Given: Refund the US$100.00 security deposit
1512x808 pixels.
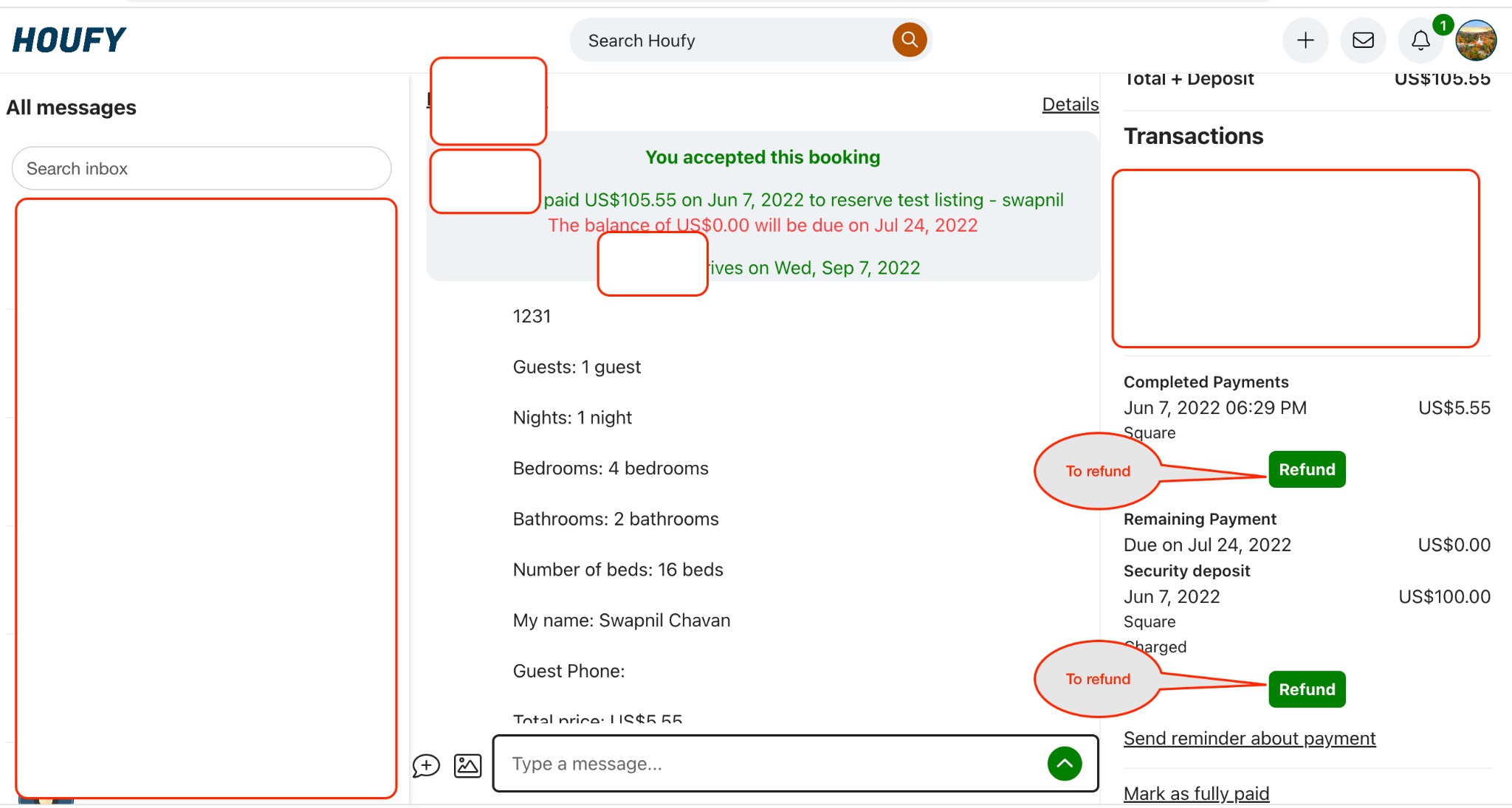Looking at the screenshot, I should (x=1306, y=688).
